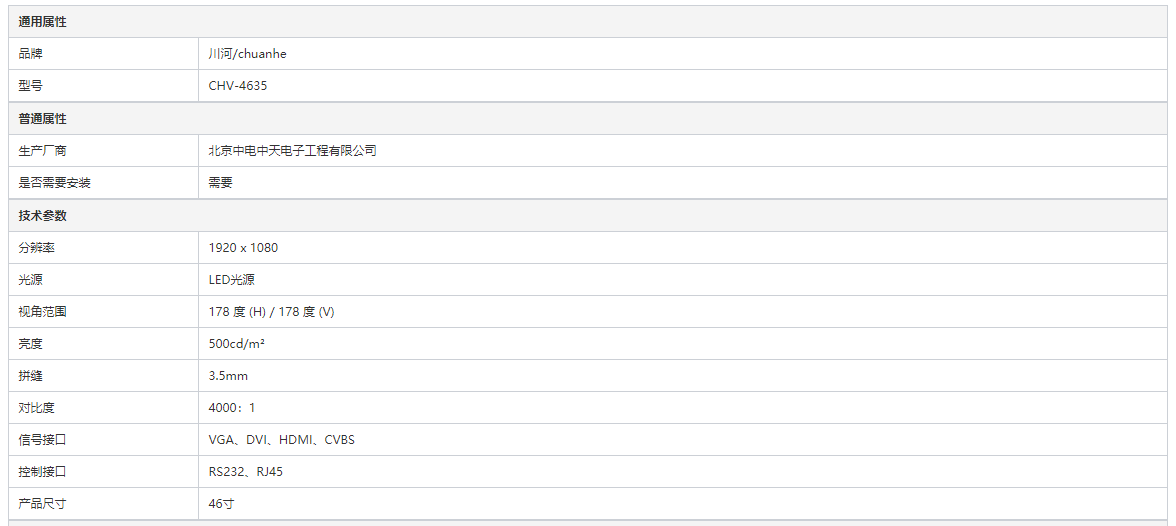Click the value VGA、DVI、HDMI、CVBS
This screenshot has width=1176, height=526.
click(281, 440)
